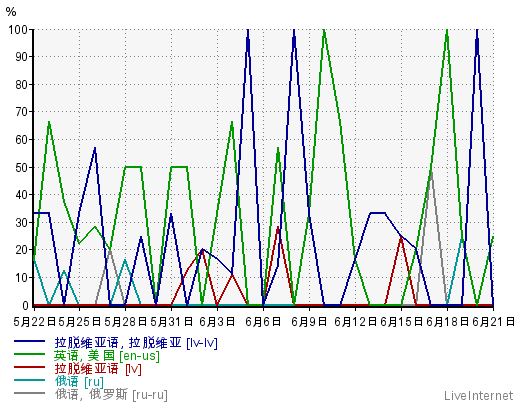
Task: Click the 50 value on the percent axis
Action: click(x=21, y=167)
